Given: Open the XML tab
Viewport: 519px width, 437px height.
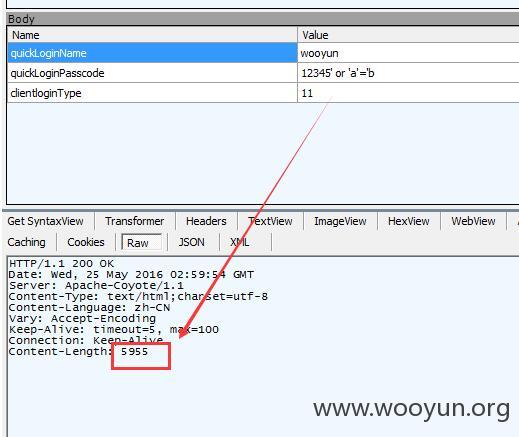Looking at the screenshot, I should point(240,242).
